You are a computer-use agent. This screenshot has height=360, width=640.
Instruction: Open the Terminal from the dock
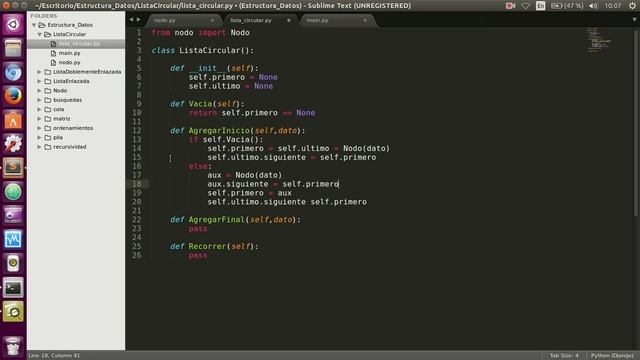coord(13,288)
